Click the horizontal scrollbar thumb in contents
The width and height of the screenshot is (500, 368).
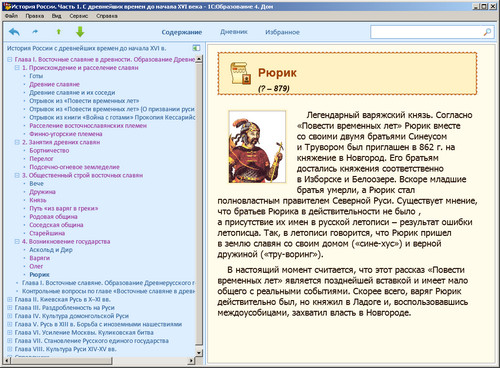tap(61, 361)
